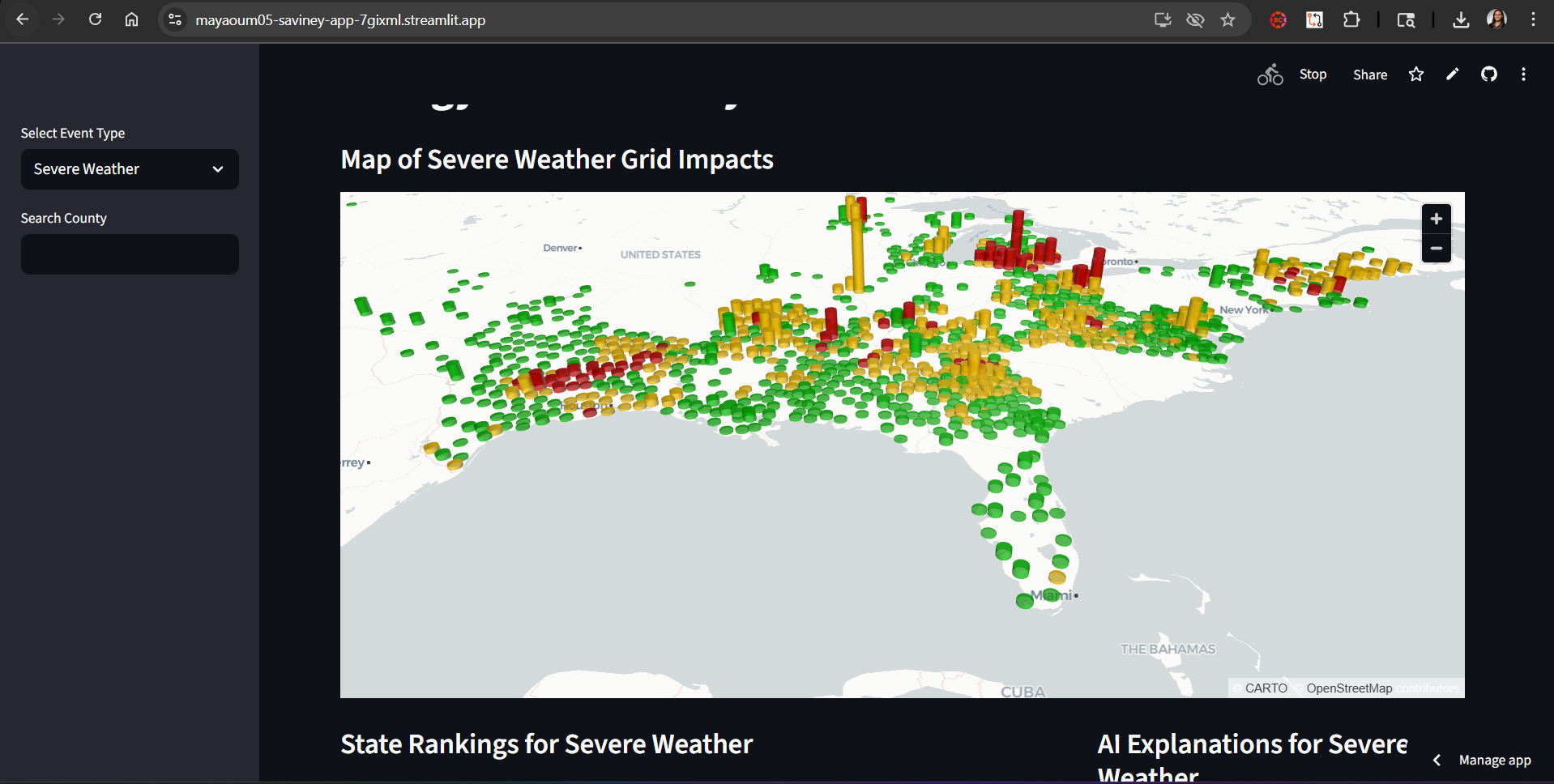Open the tab search media icon
1554x784 pixels.
click(x=1407, y=19)
